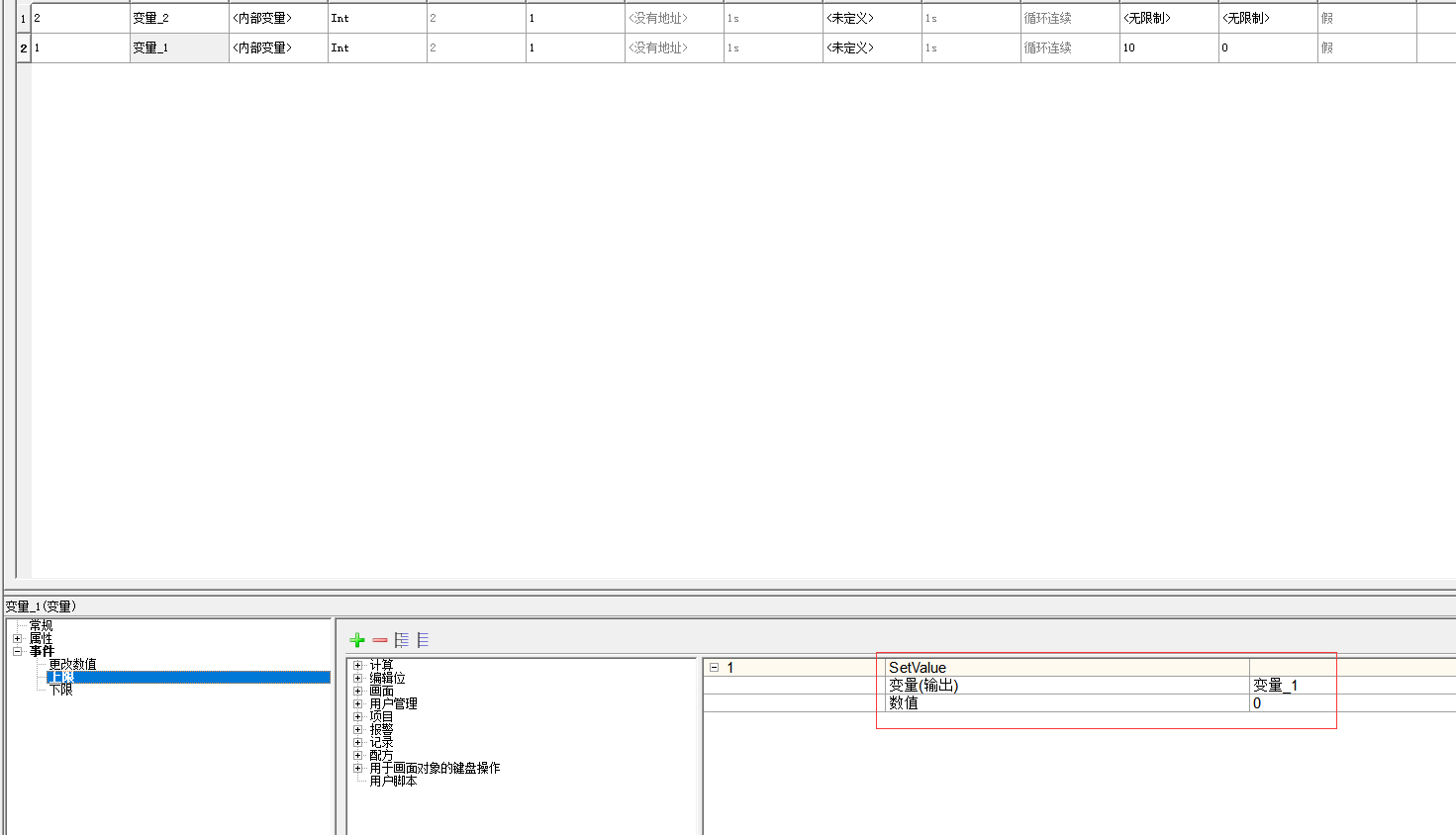Select the highlighted 上限 event
This screenshot has width=1456, height=835.
[x=188, y=678]
